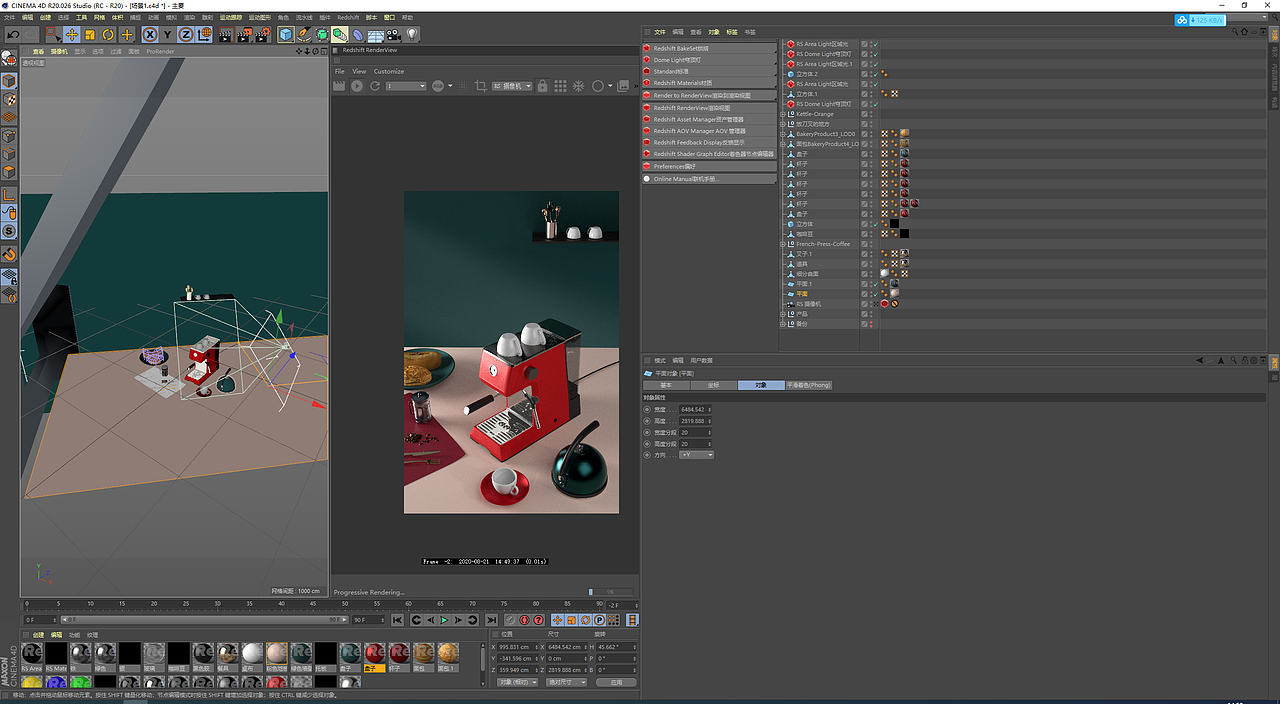Toggle green enable check for 立方体.2

point(876,74)
